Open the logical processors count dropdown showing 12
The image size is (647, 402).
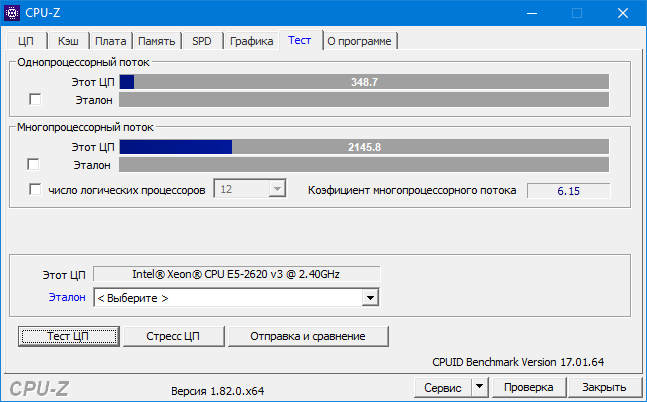click(x=250, y=189)
